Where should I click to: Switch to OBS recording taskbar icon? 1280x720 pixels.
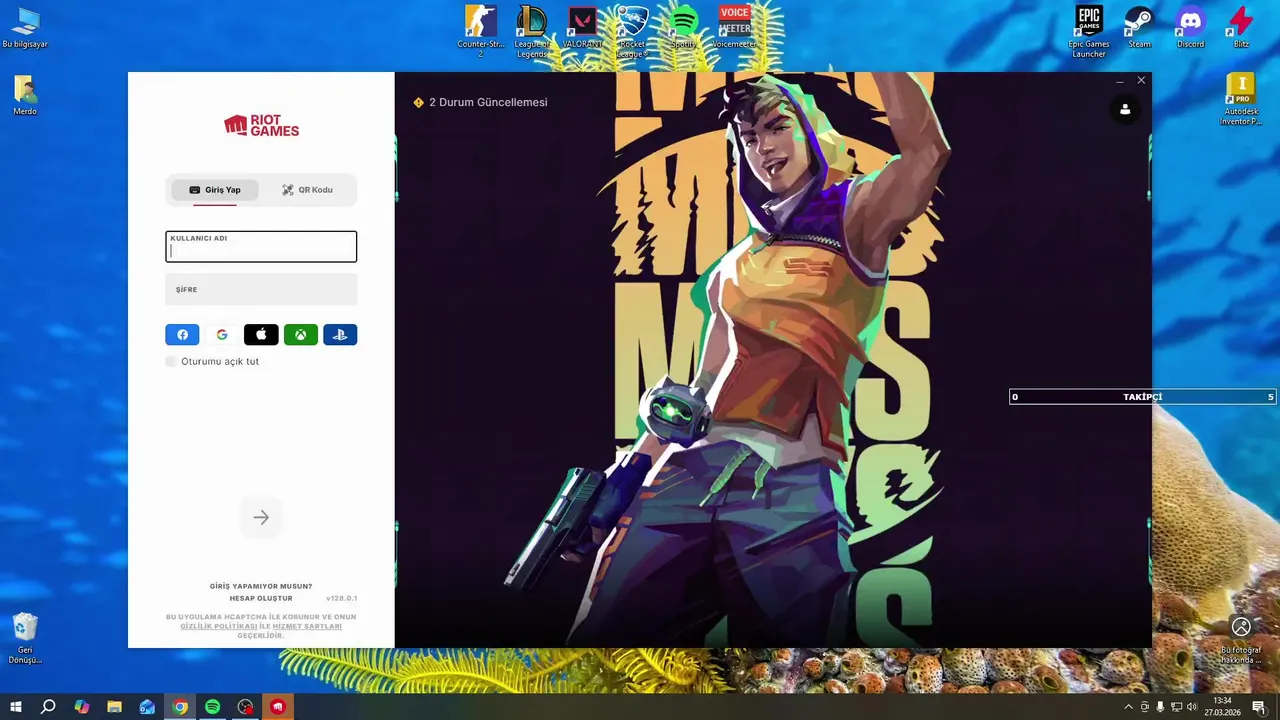click(x=245, y=707)
